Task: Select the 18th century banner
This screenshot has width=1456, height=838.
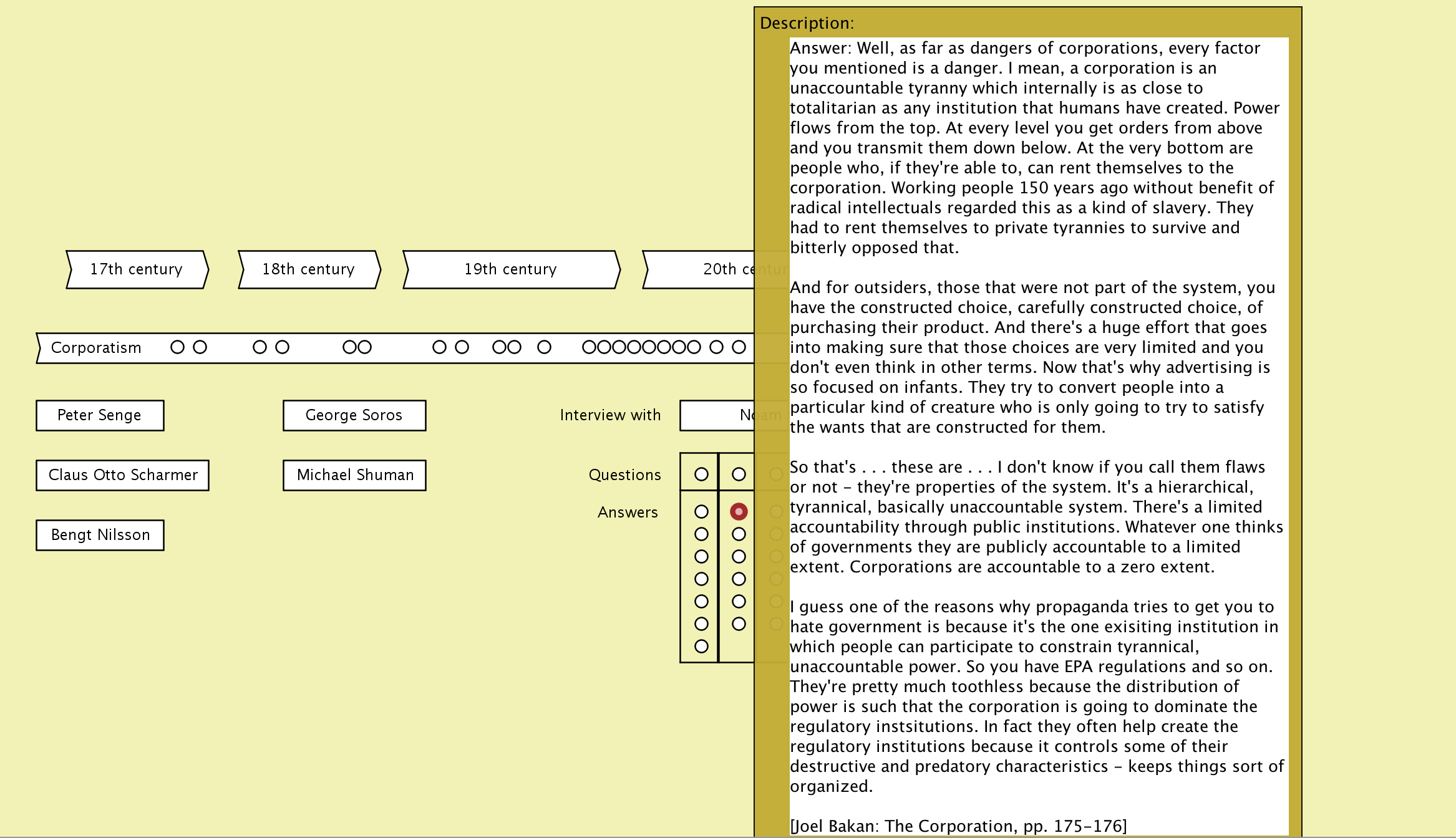Action: pos(309,269)
